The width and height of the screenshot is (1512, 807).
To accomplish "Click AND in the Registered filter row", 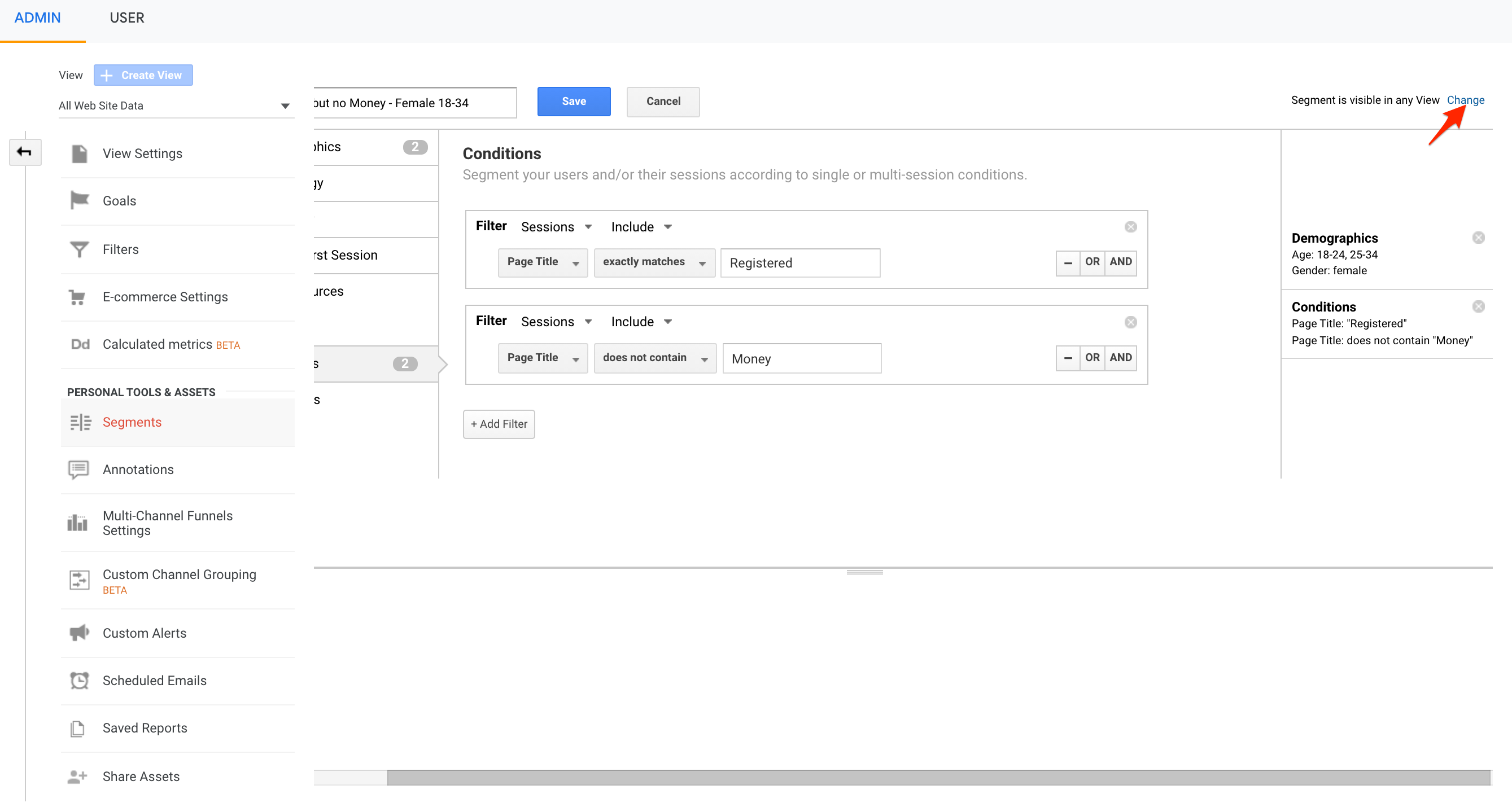I will [x=1120, y=262].
